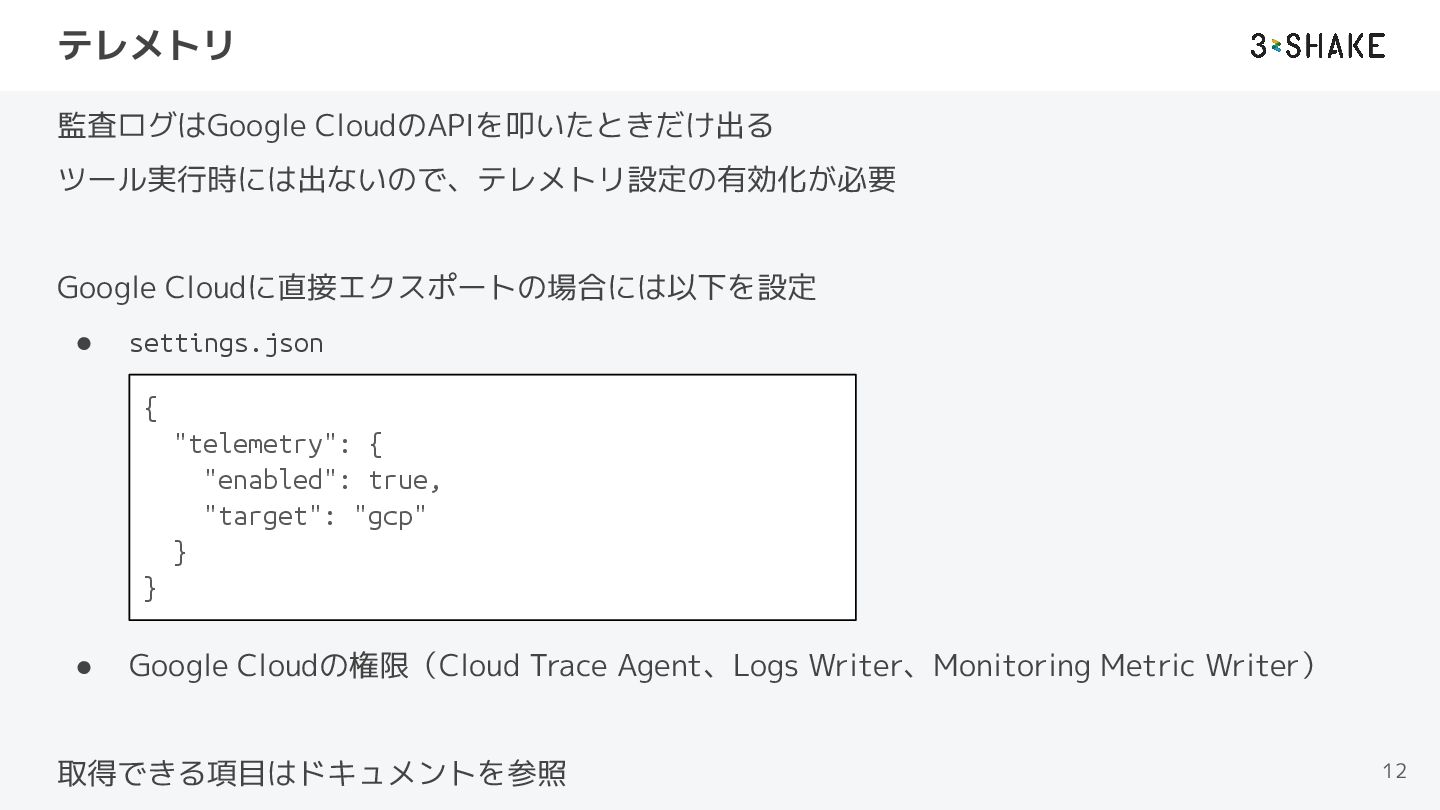
Task: Click the 3-SHAKE logo
Action: (1317, 45)
